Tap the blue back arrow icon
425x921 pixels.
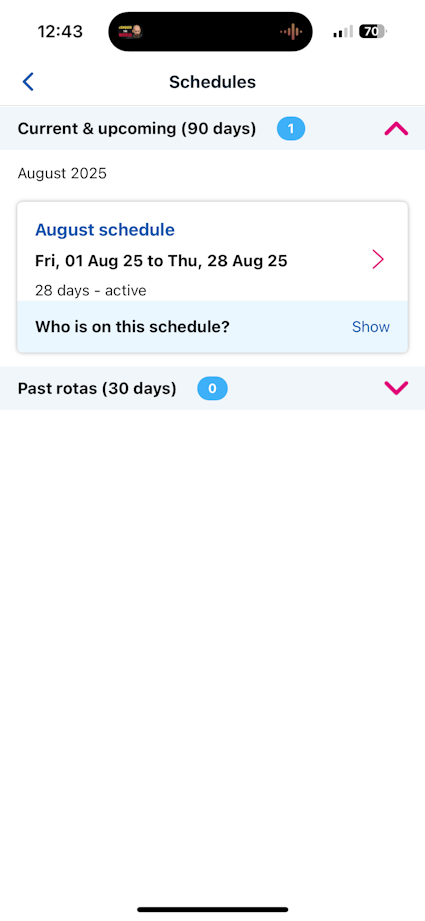[28, 82]
